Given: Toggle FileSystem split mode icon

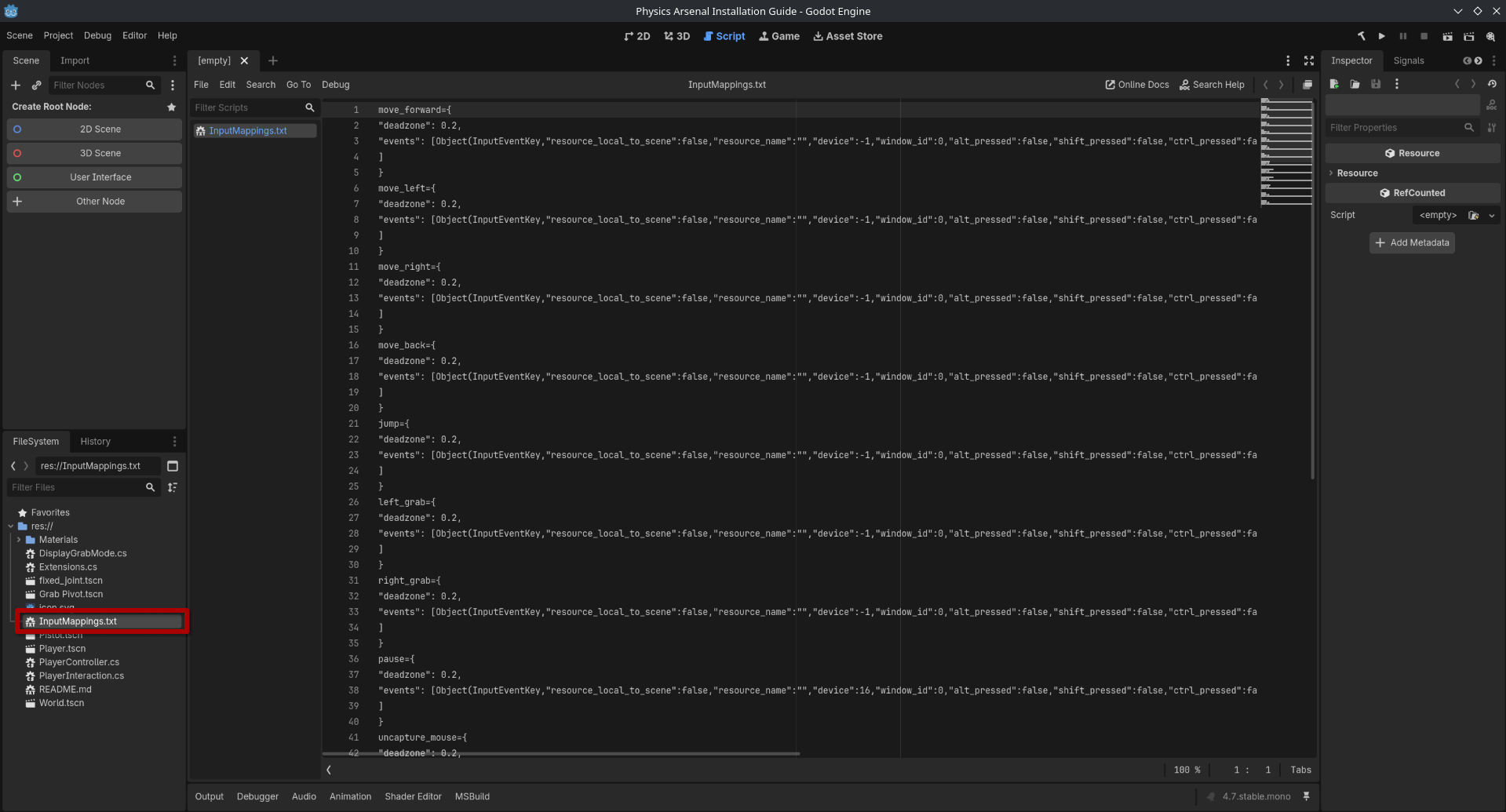Looking at the screenshot, I should [x=173, y=466].
